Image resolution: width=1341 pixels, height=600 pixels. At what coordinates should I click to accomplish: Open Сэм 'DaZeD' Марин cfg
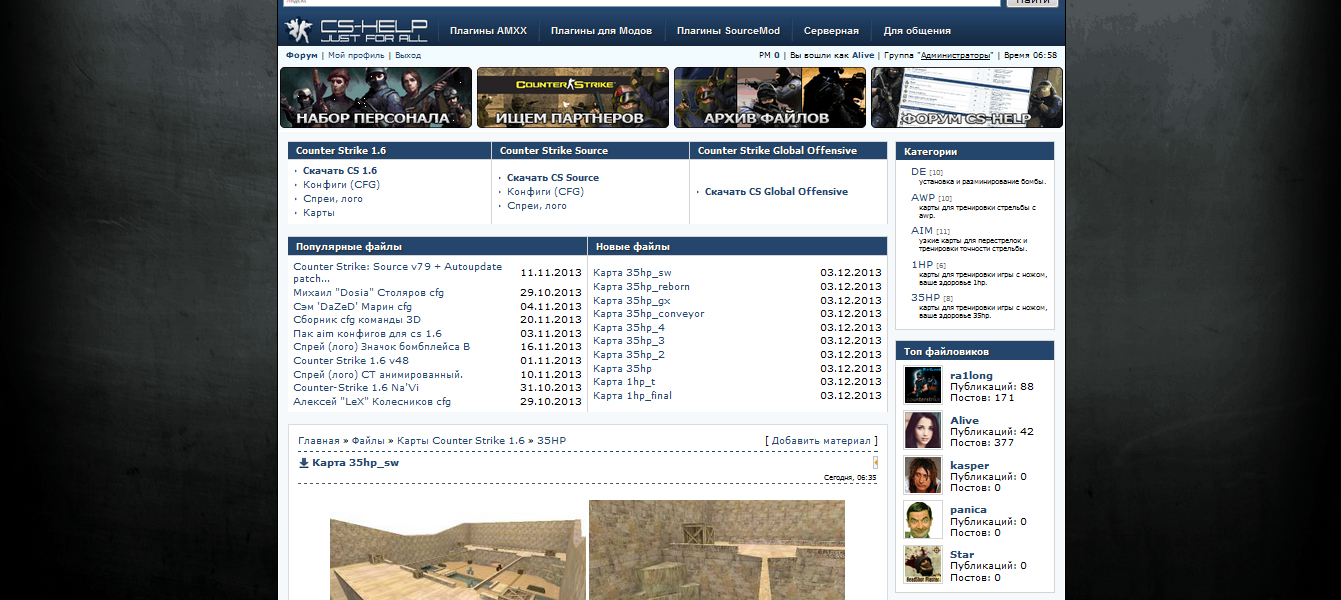pyautogui.click(x=352, y=307)
